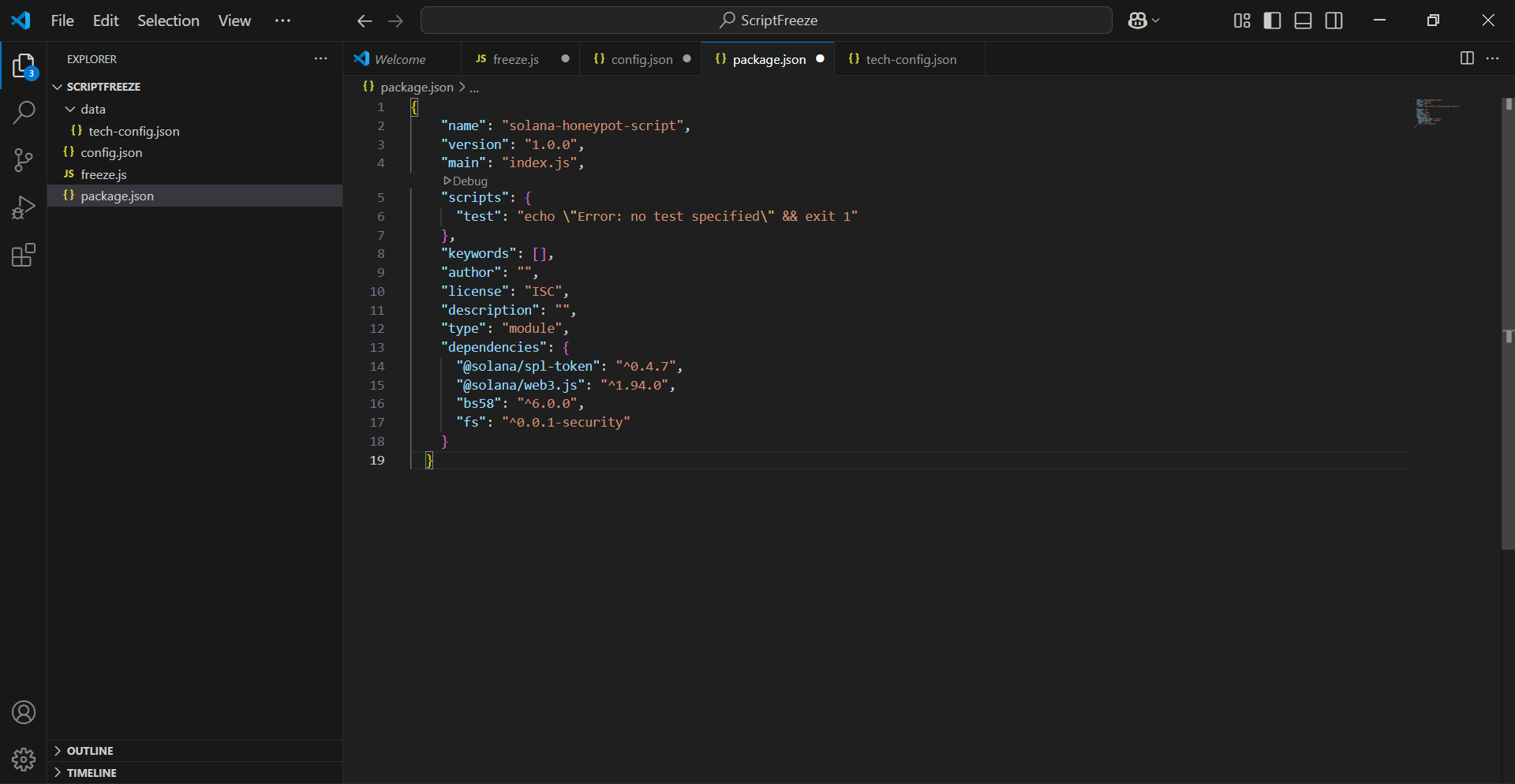Screen dimensions: 1515x784
Task: Open the Run and Debug view
Action: tap(24, 207)
